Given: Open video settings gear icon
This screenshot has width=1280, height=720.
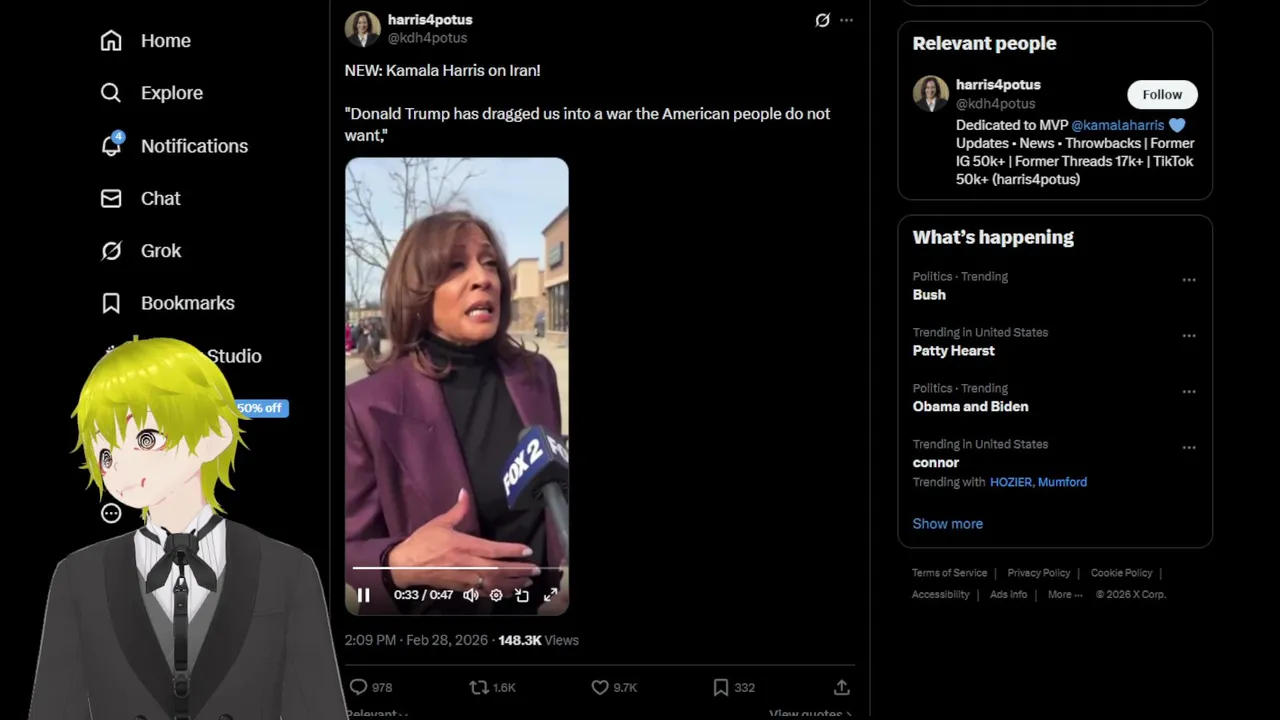Looking at the screenshot, I should [x=496, y=595].
